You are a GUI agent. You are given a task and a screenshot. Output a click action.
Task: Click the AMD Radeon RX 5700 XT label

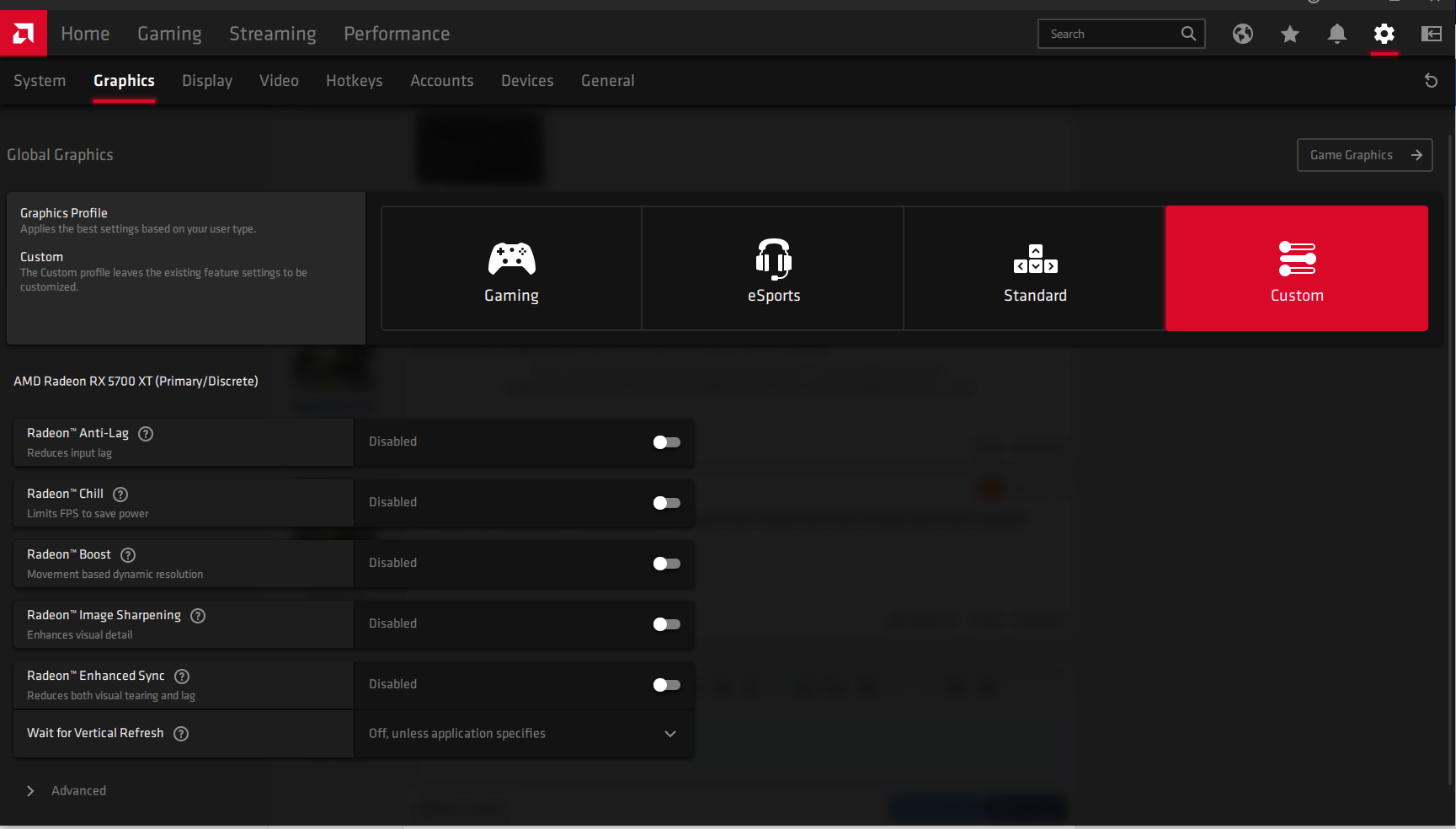coord(136,382)
